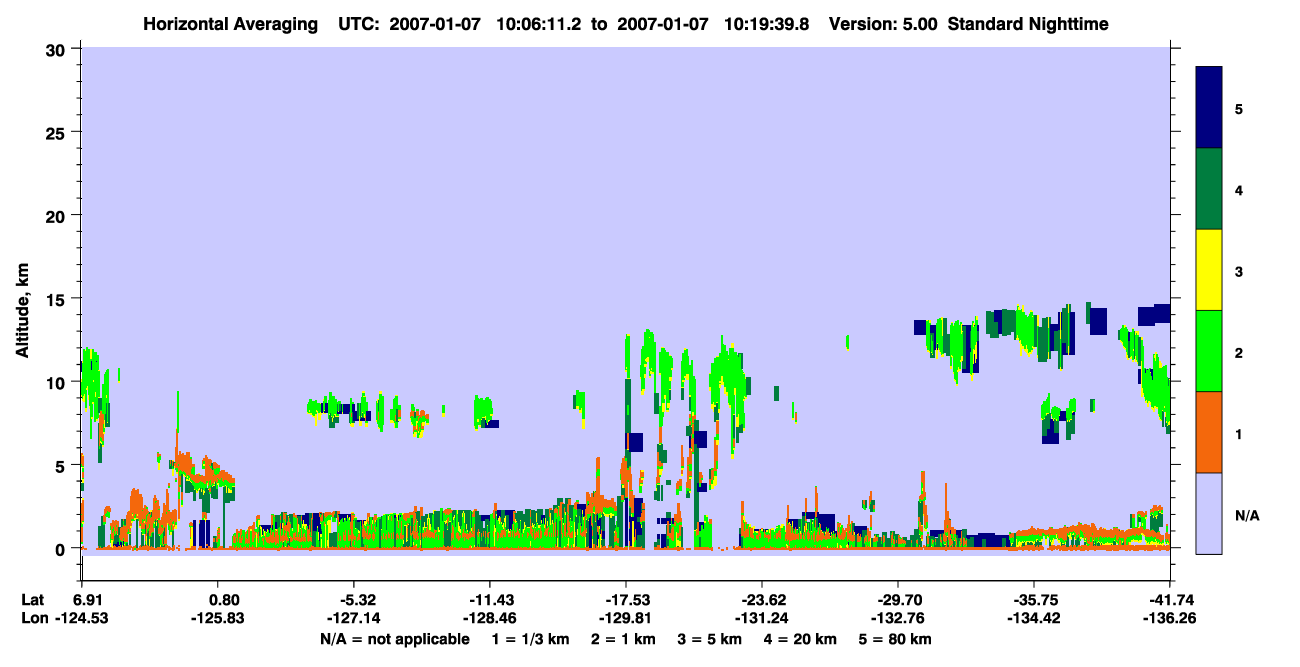Click the longitude value -131.24
Image resolution: width=1300 pixels, height=667 pixels.
[x=762, y=619]
